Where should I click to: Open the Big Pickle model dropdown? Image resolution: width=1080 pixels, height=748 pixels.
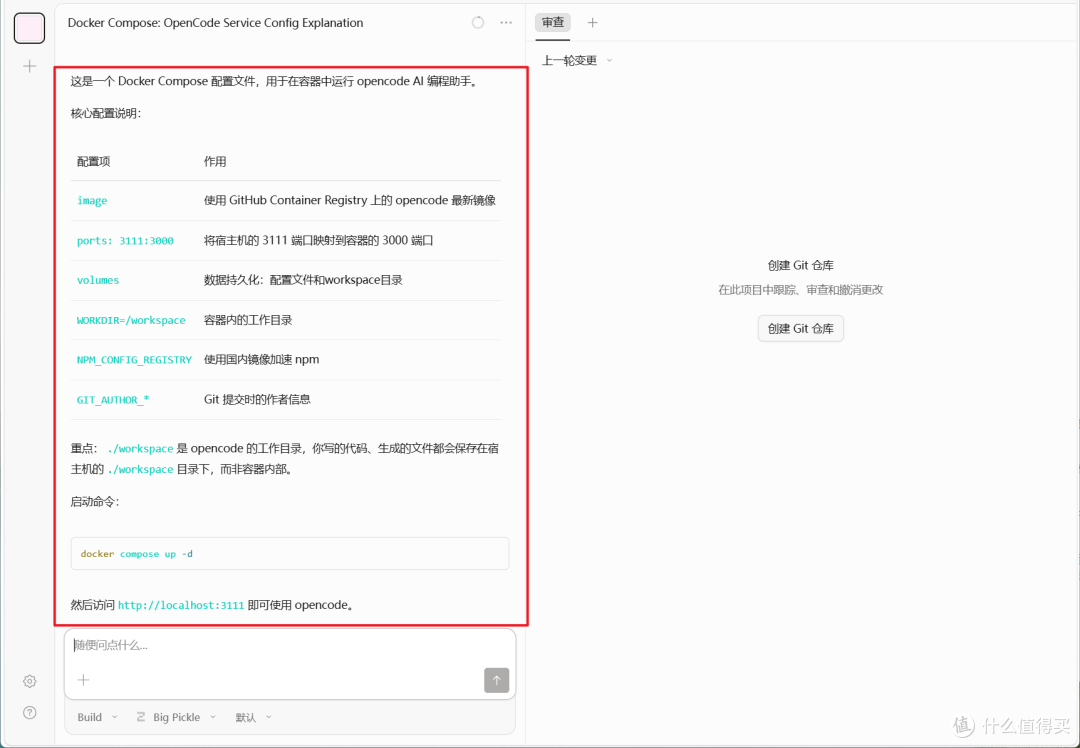point(176,717)
